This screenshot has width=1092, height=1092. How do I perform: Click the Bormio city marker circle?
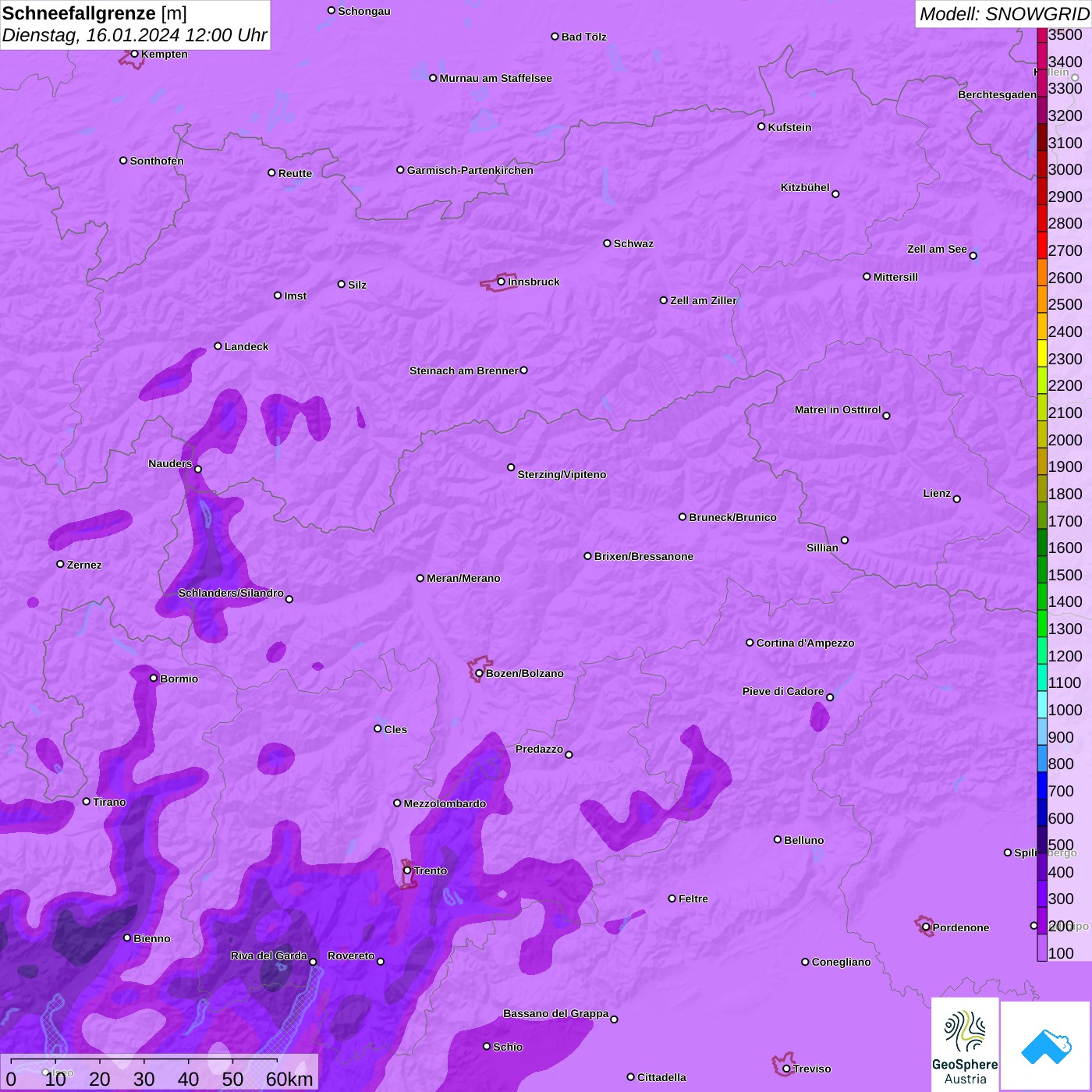[x=154, y=678]
